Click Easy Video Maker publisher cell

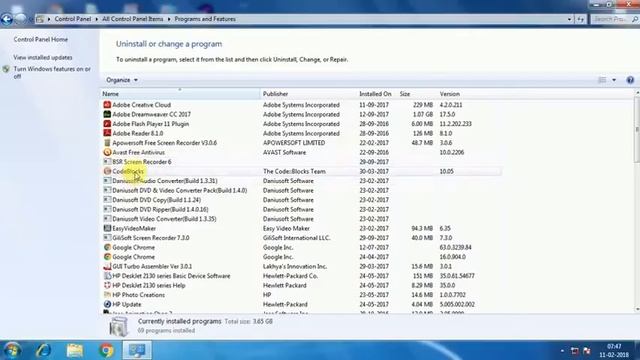(x=286, y=228)
